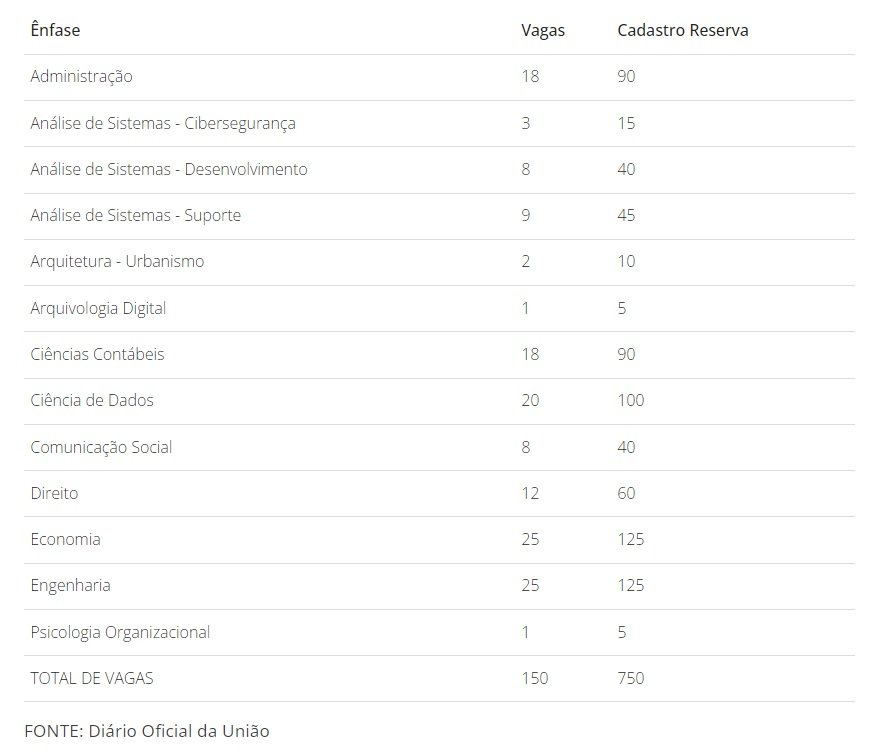Click the total cadastro reserva value 750
Viewport: 881px width, 751px height.
coord(631,678)
